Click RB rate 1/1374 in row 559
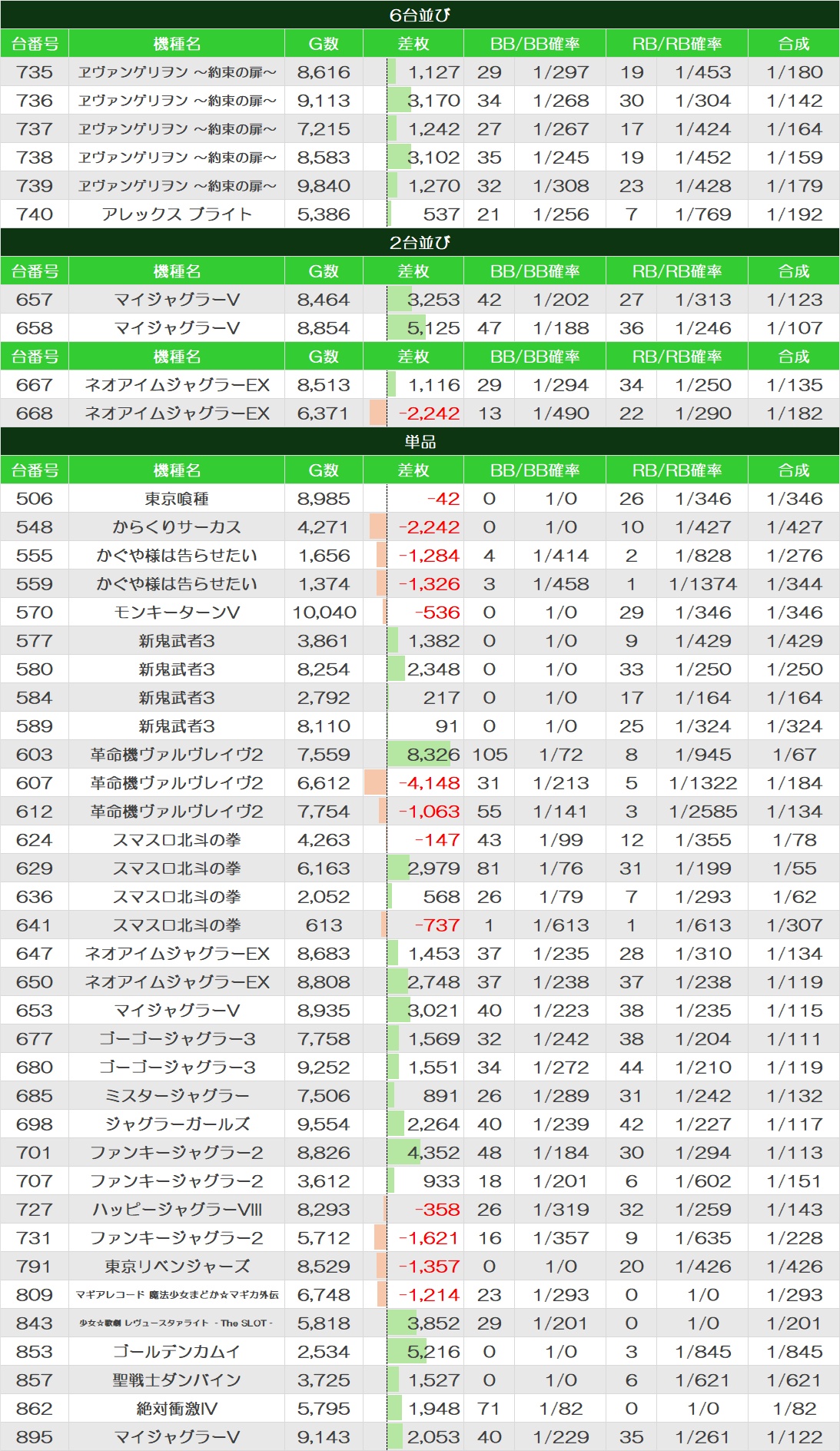 pos(702,584)
